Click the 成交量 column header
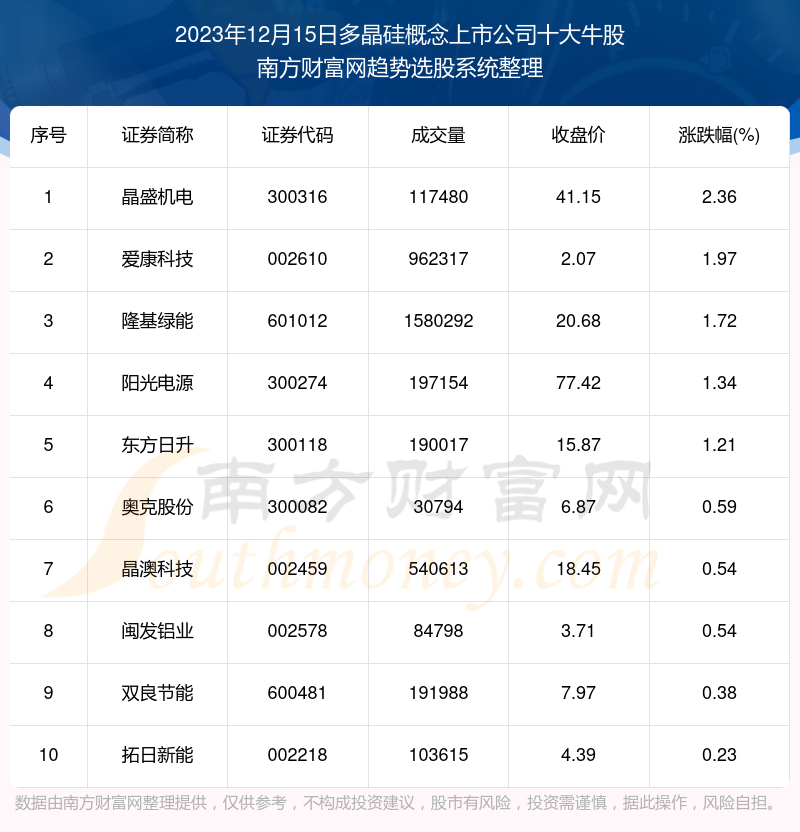The image size is (800, 832). point(438,135)
